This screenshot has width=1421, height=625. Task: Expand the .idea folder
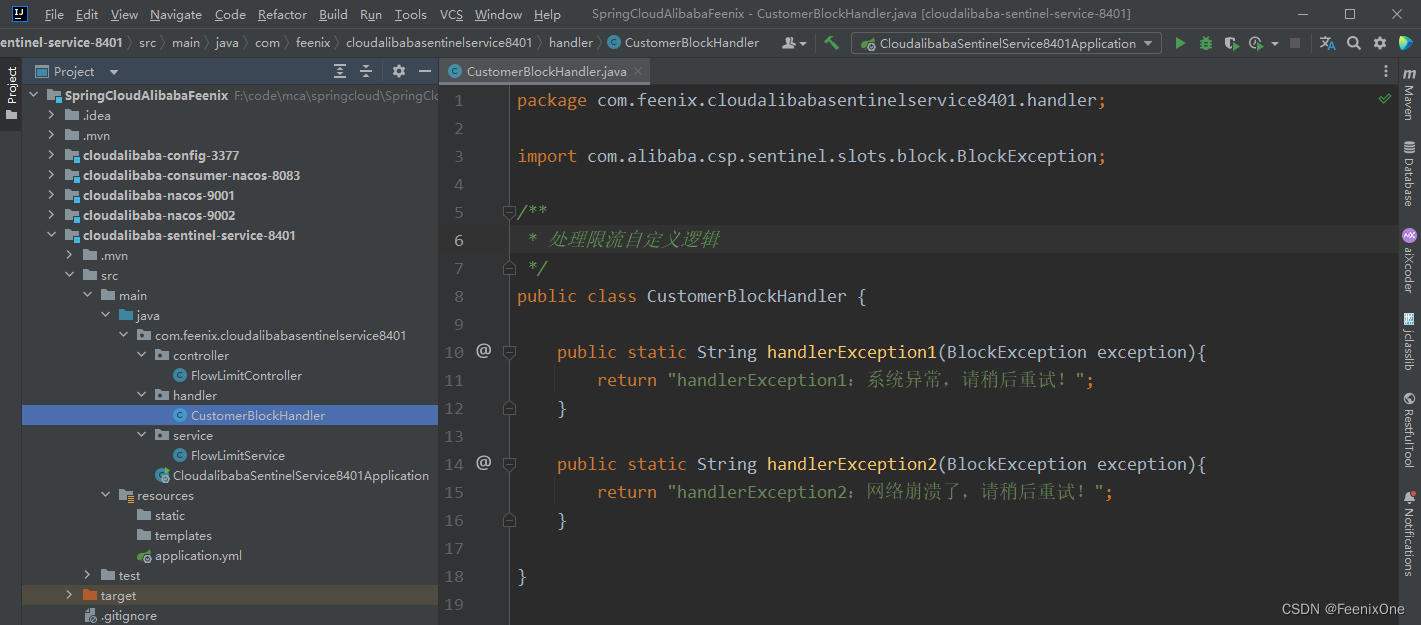pyautogui.click(x=52, y=115)
